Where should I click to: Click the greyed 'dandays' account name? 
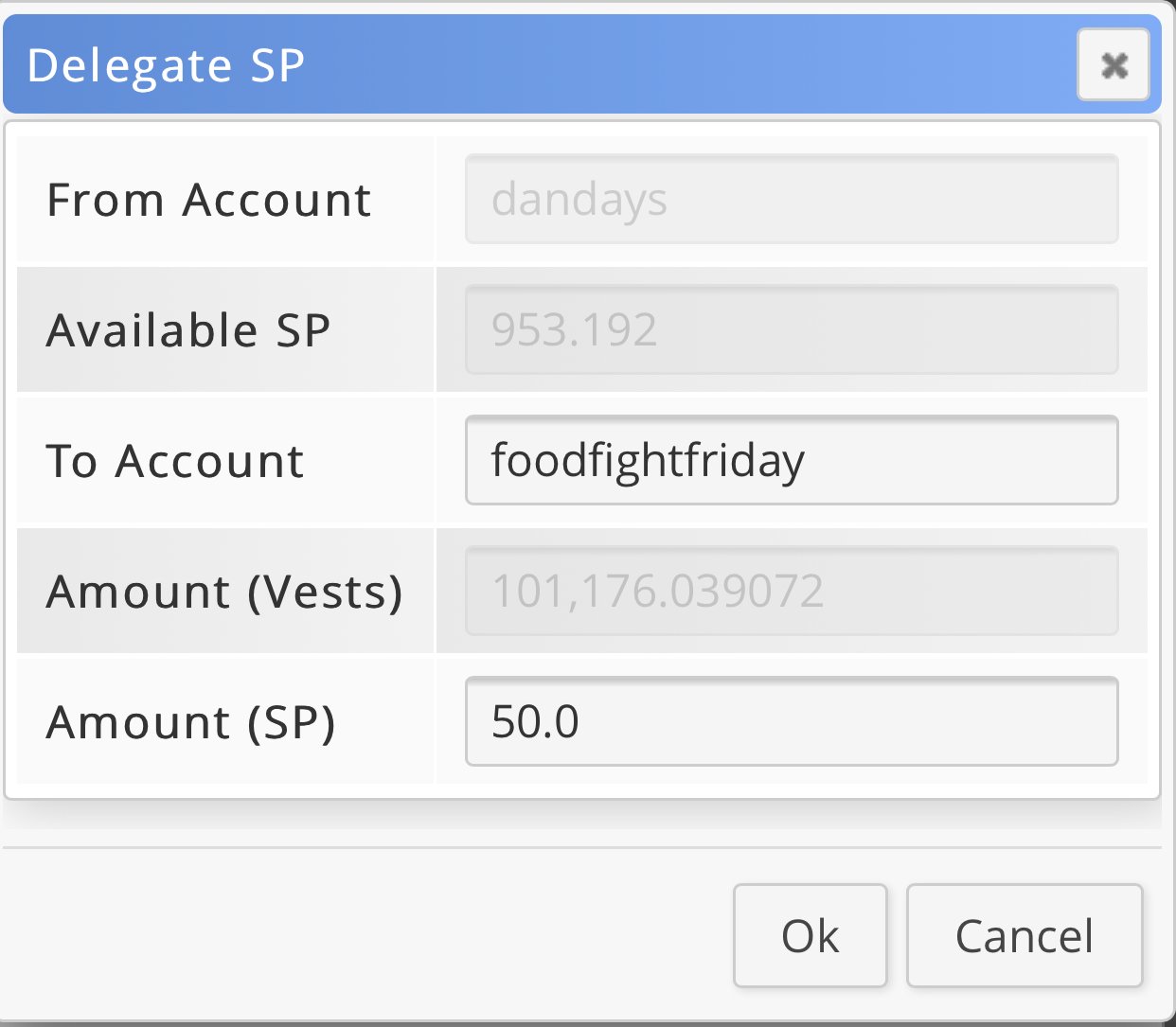[x=579, y=200]
